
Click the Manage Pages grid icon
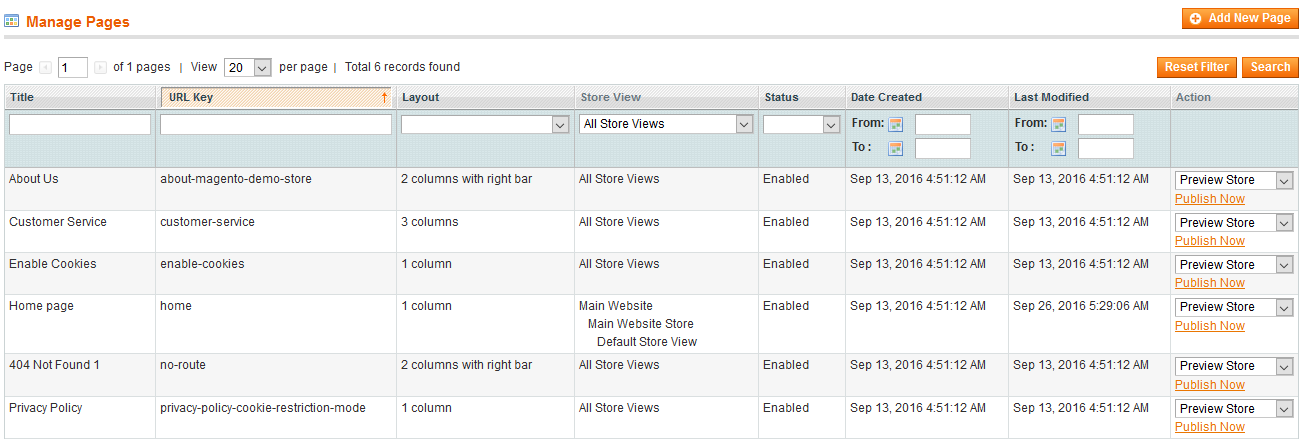[12, 21]
